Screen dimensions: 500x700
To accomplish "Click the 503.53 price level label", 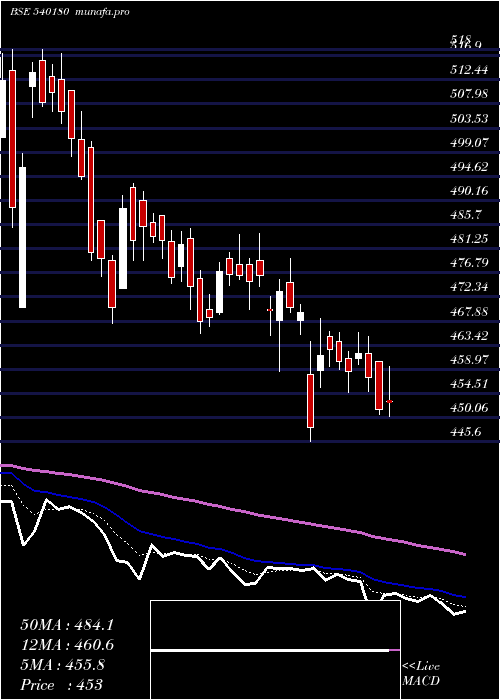I will click(x=469, y=119).
